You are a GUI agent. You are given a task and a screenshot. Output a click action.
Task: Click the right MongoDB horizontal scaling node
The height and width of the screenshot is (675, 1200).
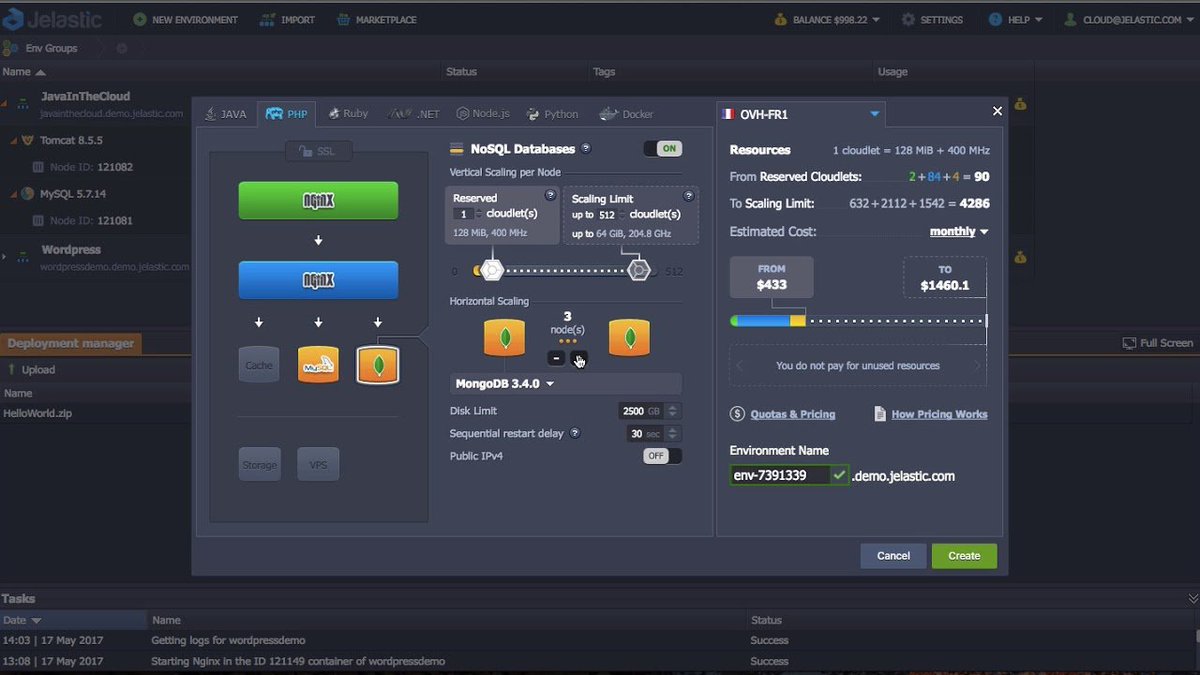629,338
